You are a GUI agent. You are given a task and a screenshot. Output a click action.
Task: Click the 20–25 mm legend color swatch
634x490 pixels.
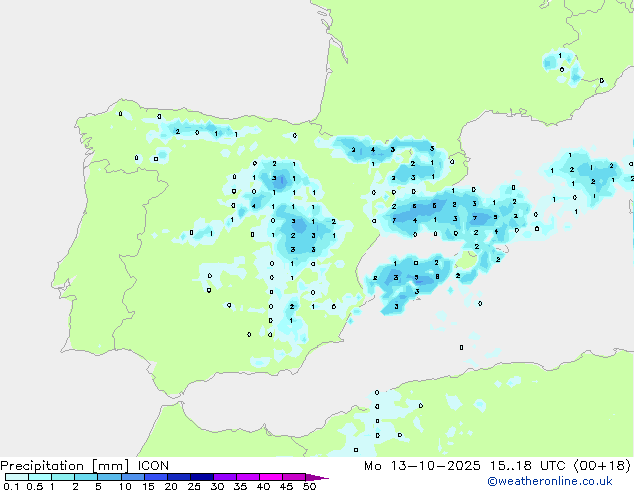(x=178, y=477)
